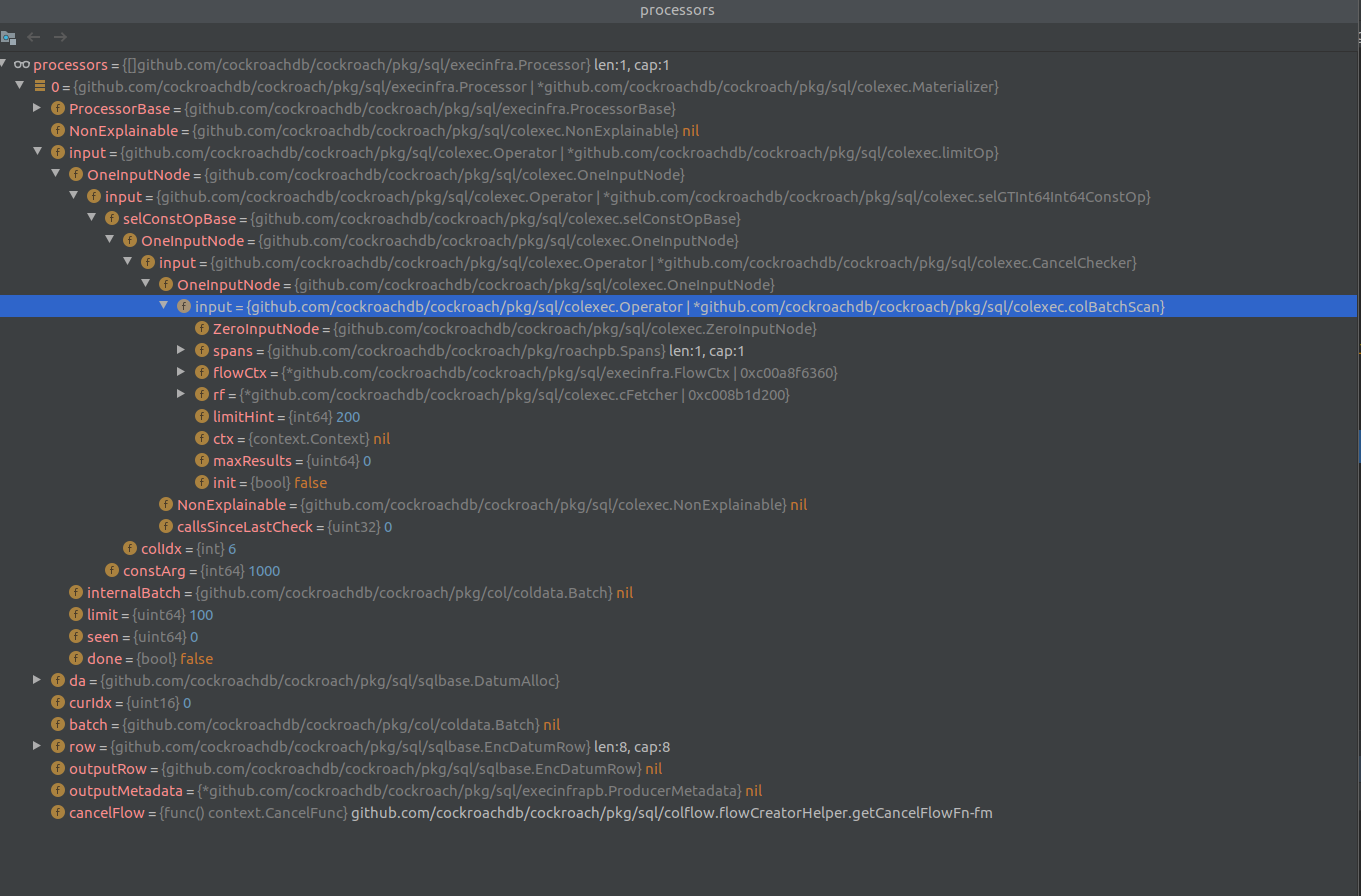
Task: Click the field icon beside seen
Action: [x=76, y=636]
